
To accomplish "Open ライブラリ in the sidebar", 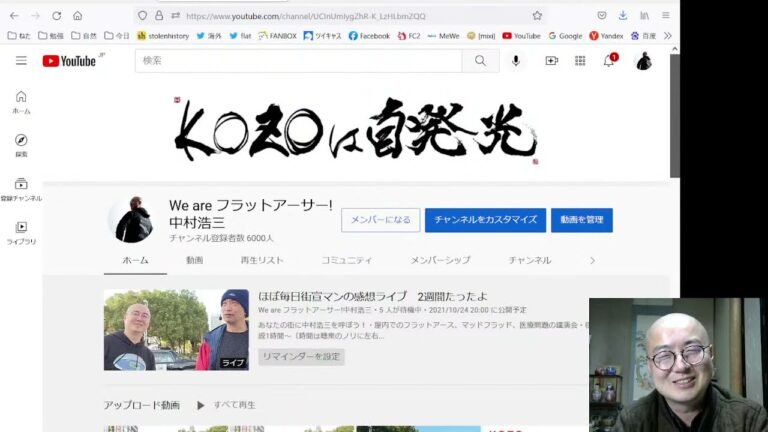I will (x=21, y=233).
